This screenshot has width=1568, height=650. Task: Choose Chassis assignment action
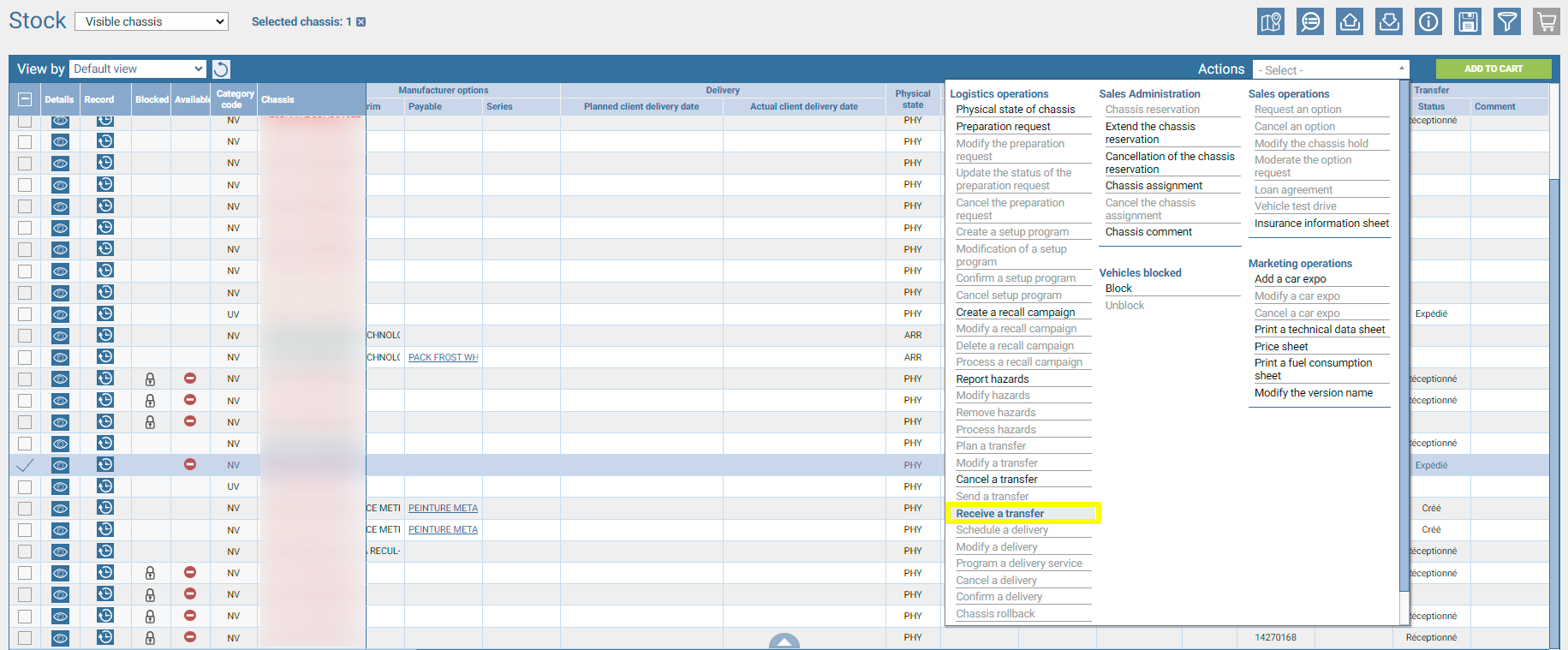pyautogui.click(x=1154, y=186)
